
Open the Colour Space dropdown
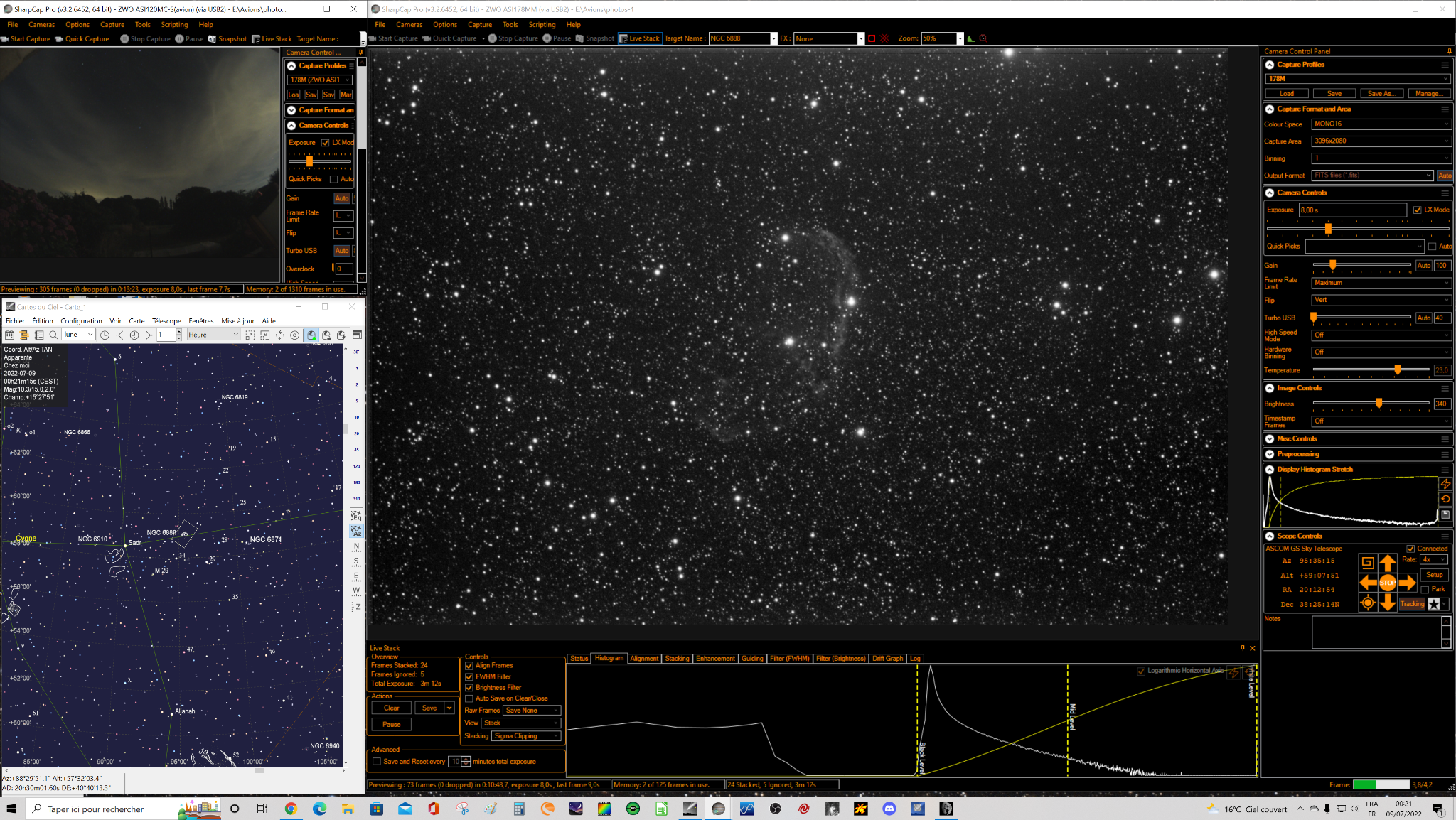[1381, 124]
